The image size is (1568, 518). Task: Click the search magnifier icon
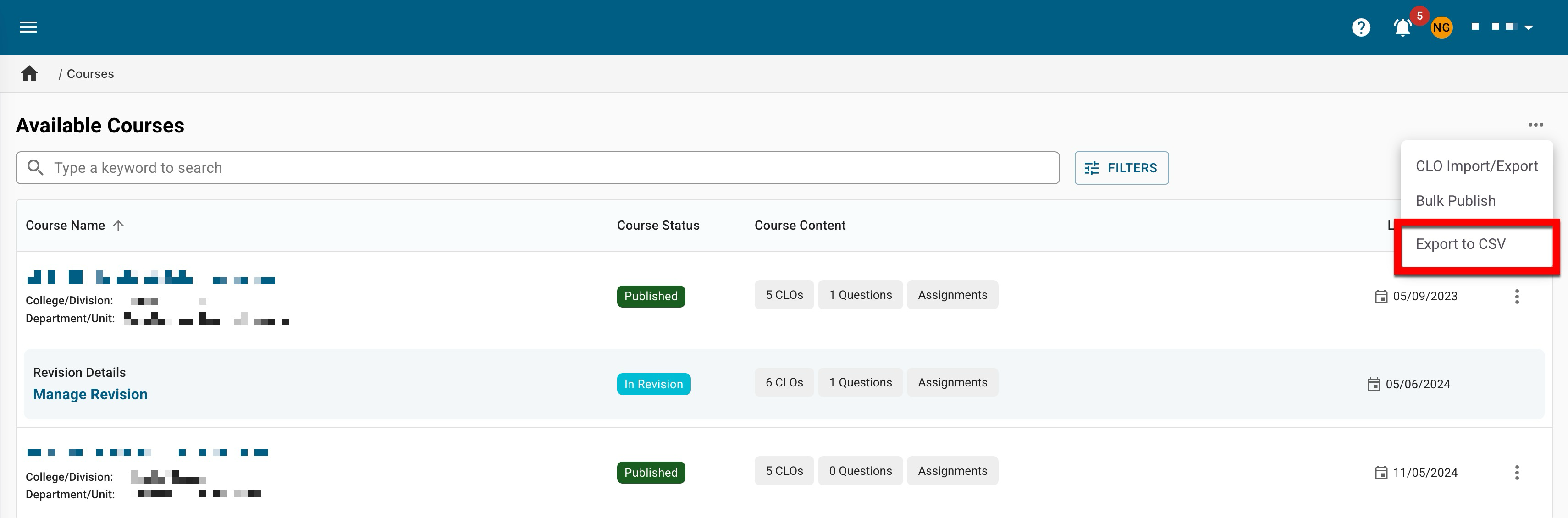click(35, 167)
